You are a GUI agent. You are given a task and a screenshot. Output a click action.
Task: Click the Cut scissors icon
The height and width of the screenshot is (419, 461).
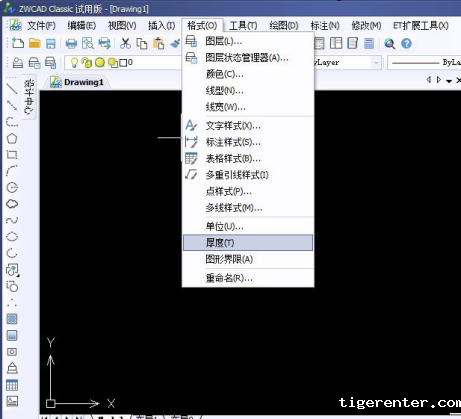point(125,44)
